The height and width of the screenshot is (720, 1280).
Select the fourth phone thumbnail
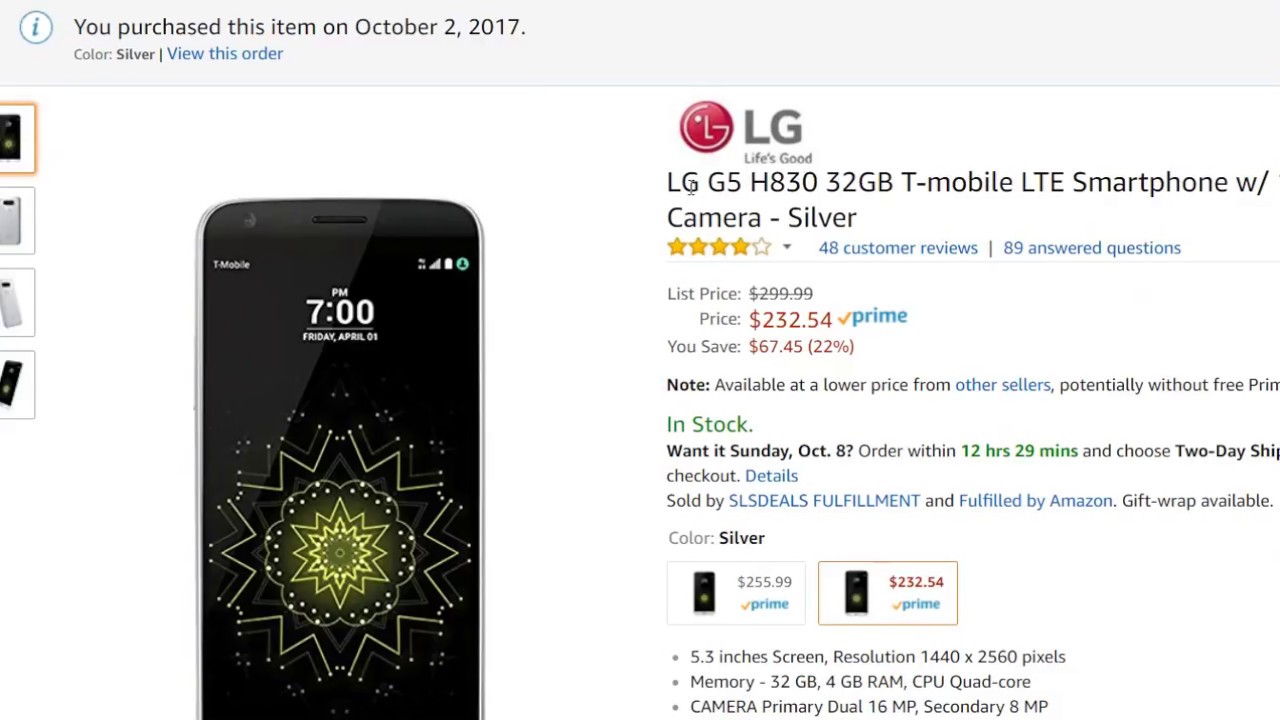tap(16, 384)
